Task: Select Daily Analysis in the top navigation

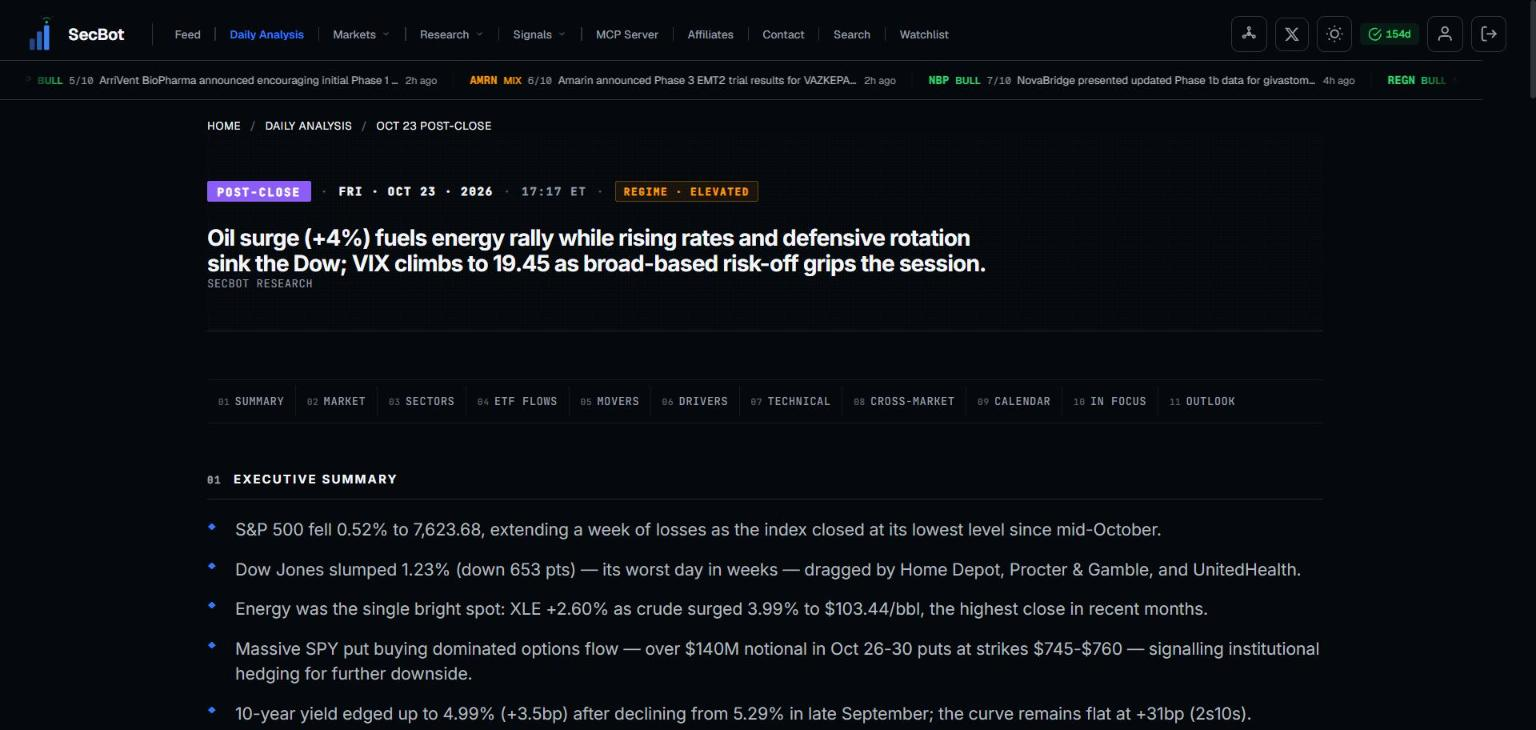Action: click(x=267, y=34)
